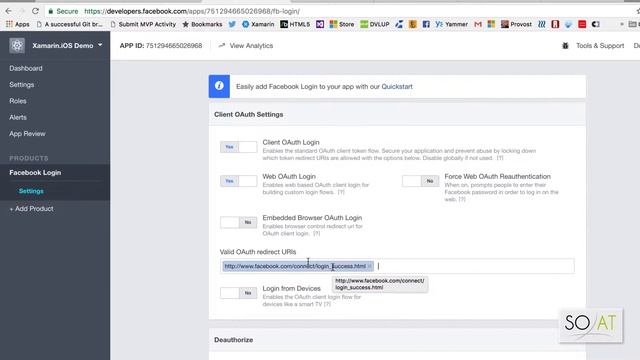Viewport: 640px width, 360px height.
Task: Click the Client OAuth Settings heading
Action: click(249, 115)
